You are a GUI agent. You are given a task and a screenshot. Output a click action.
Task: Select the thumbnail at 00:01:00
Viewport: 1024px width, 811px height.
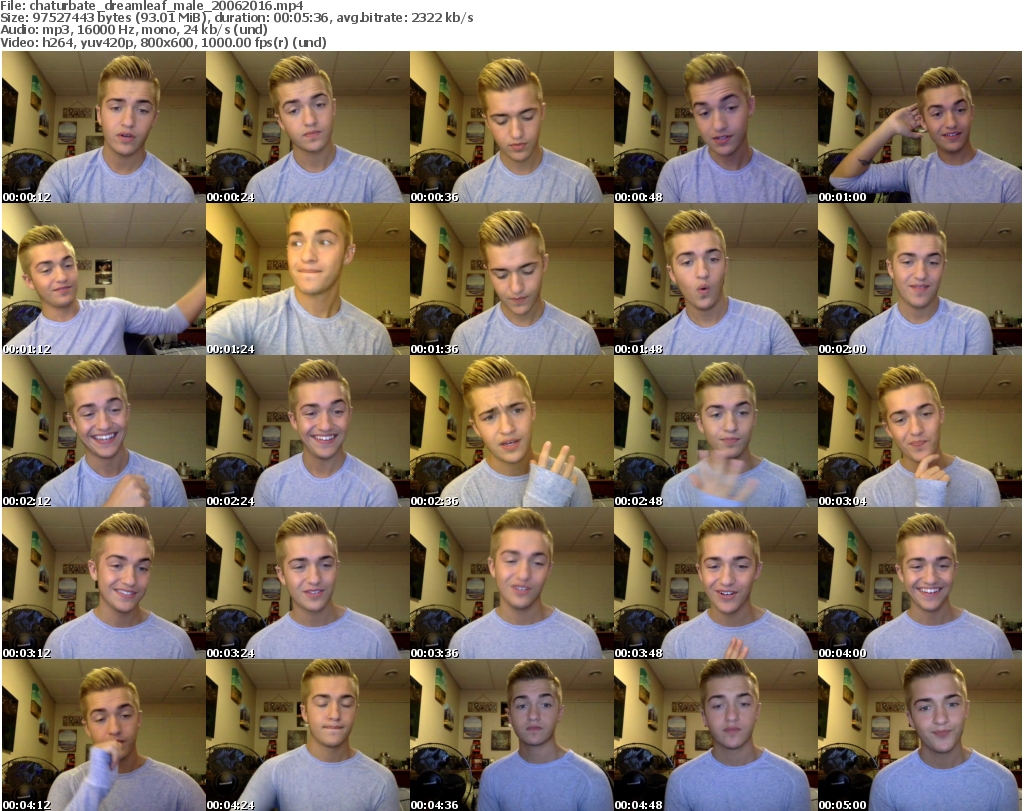point(920,127)
